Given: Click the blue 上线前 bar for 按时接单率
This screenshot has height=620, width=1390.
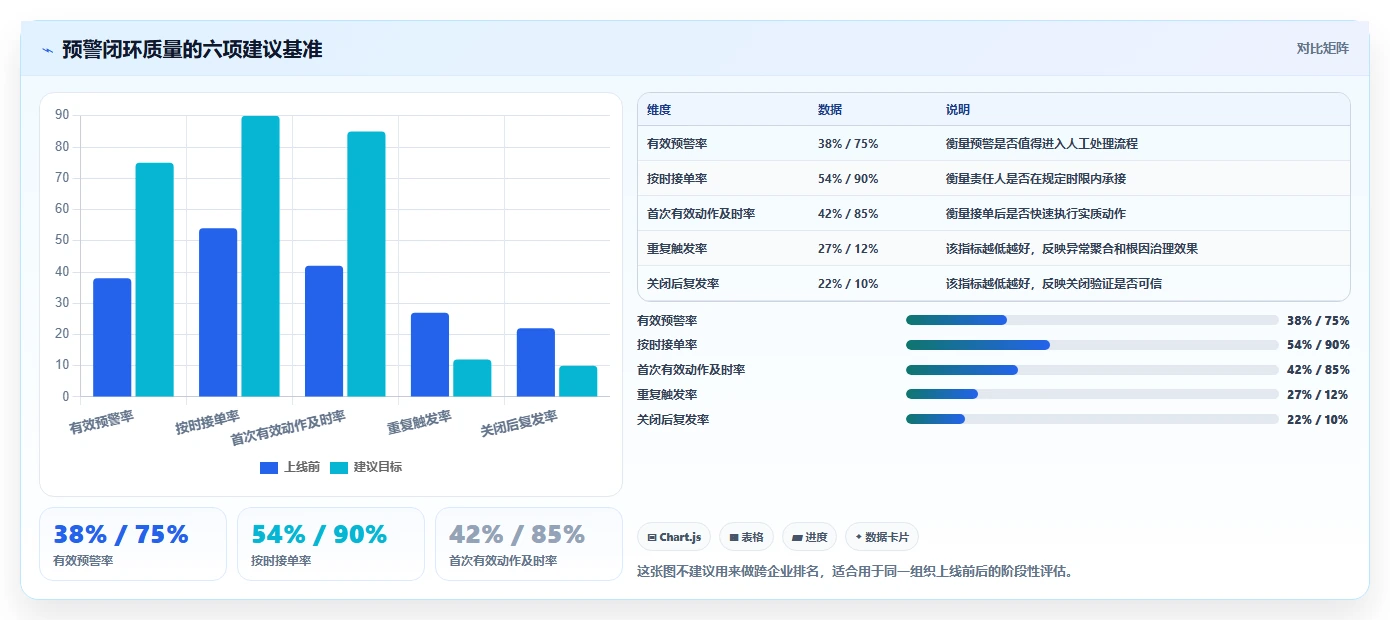Looking at the screenshot, I should pos(218,313).
